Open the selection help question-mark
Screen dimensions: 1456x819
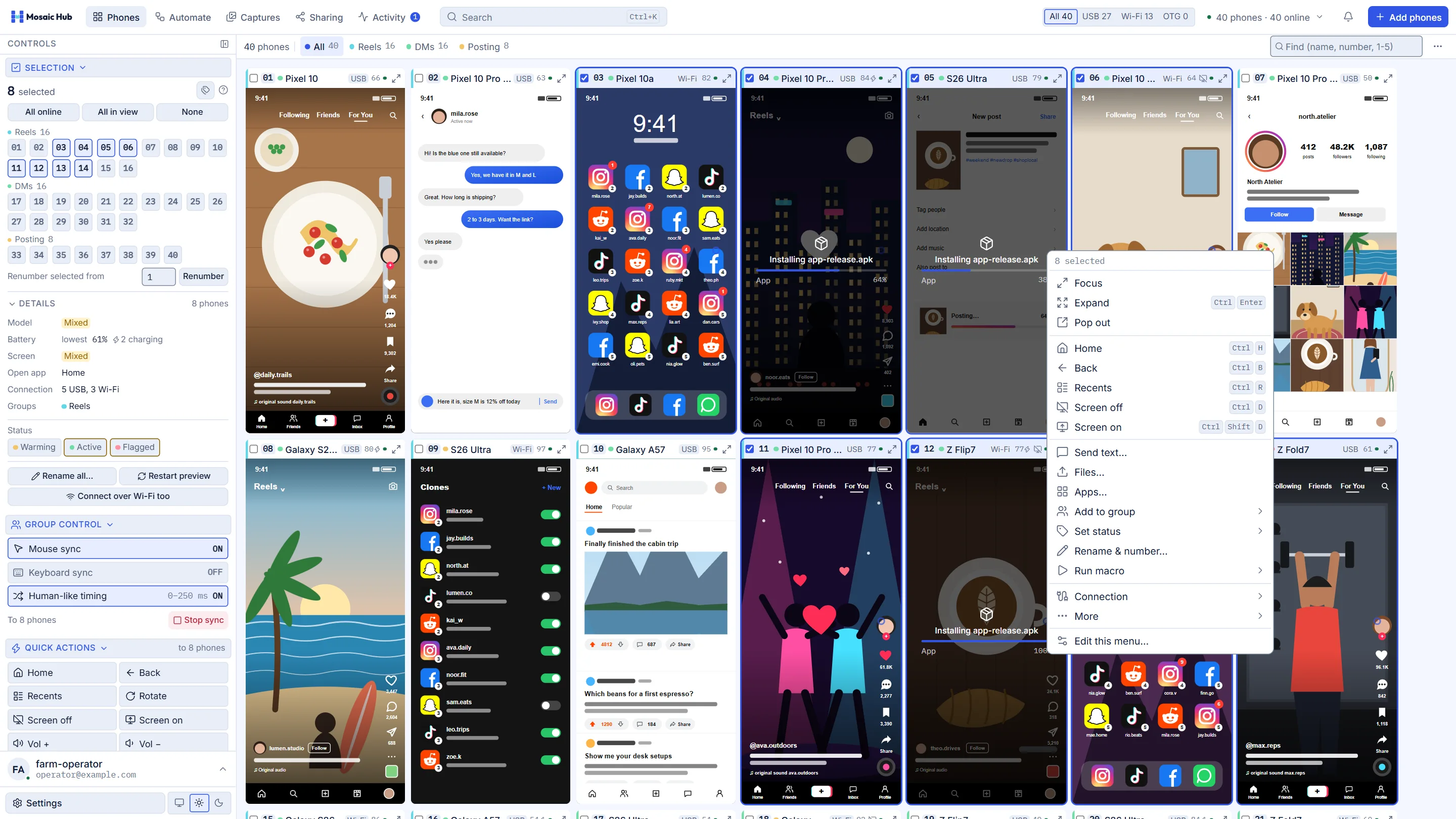pyautogui.click(x=223, y=90)
